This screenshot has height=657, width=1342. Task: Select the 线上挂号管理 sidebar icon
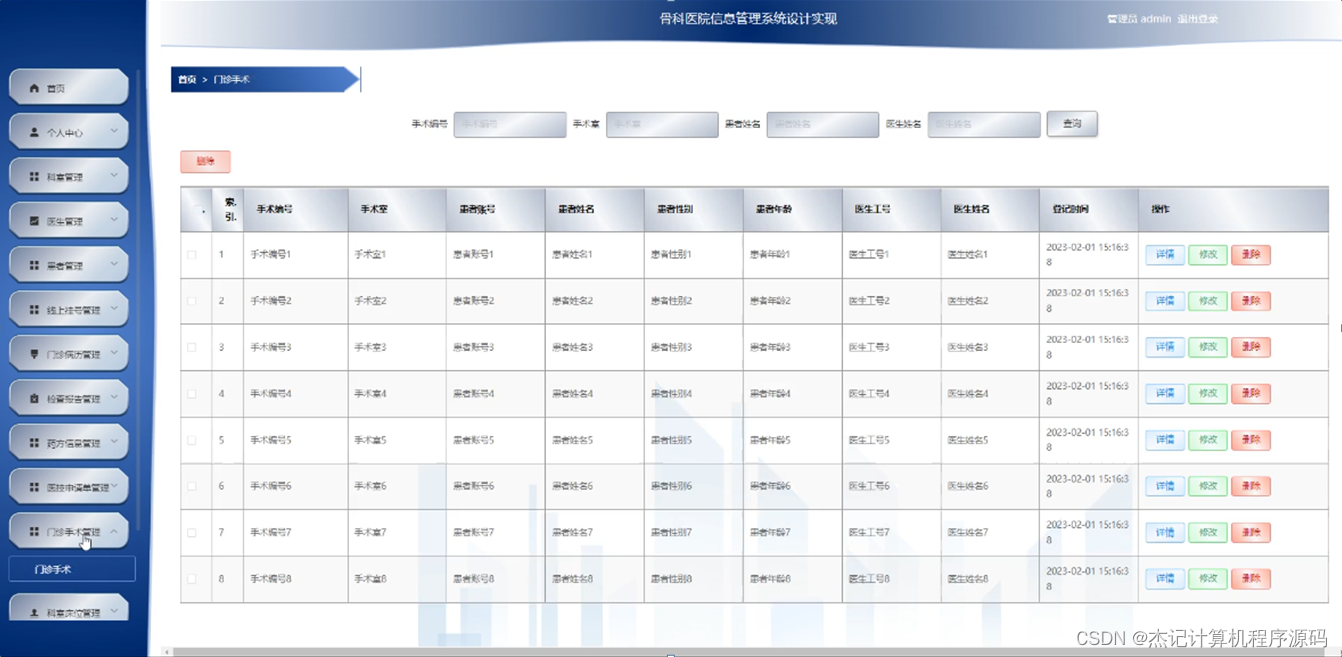tap(34, 310)
